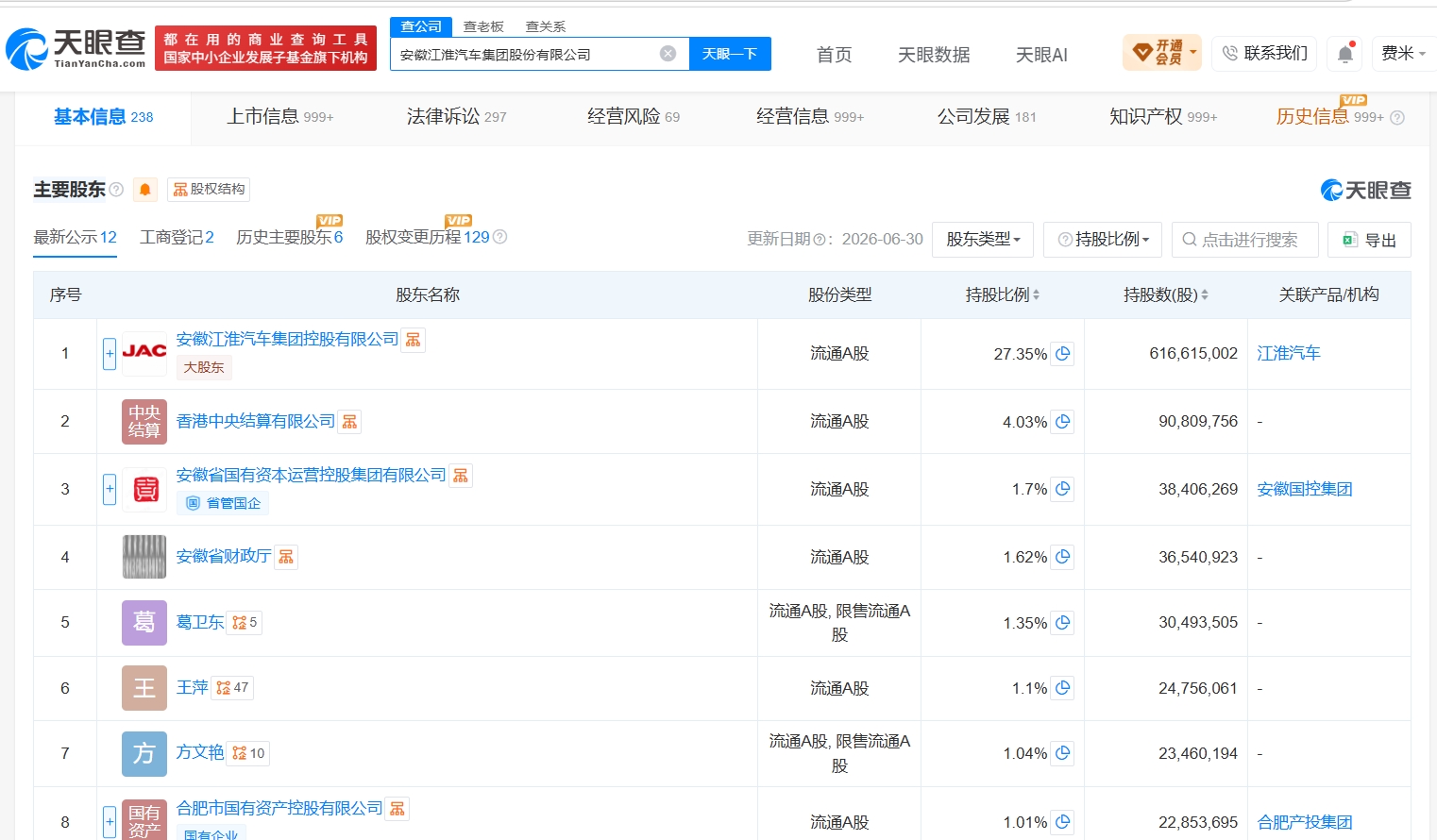Open 股东类型 dropdown filter
The height and width of the screenshot is (840, 1437).
click(x=983, y=240)
